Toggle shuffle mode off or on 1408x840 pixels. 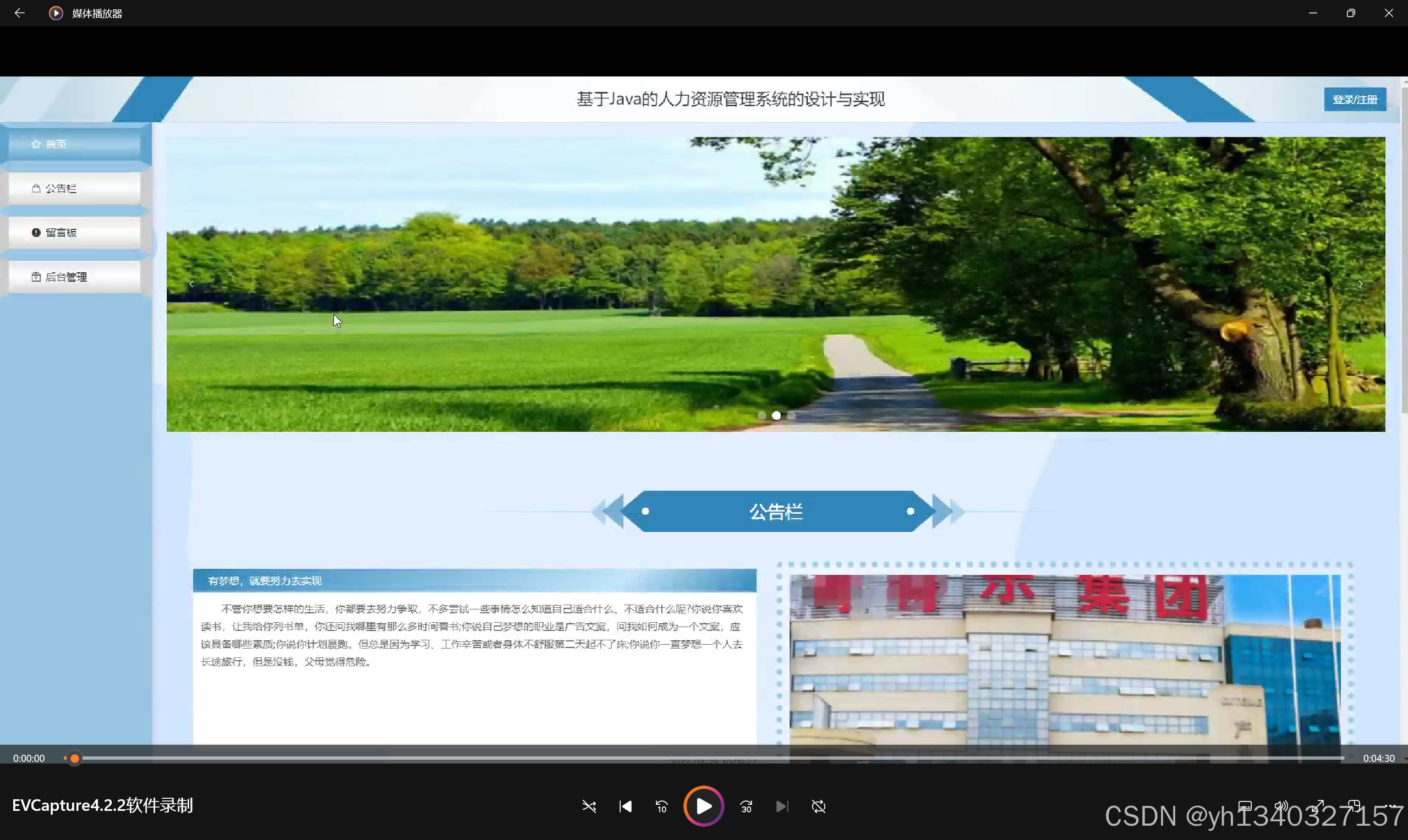(x=589, y=806)
